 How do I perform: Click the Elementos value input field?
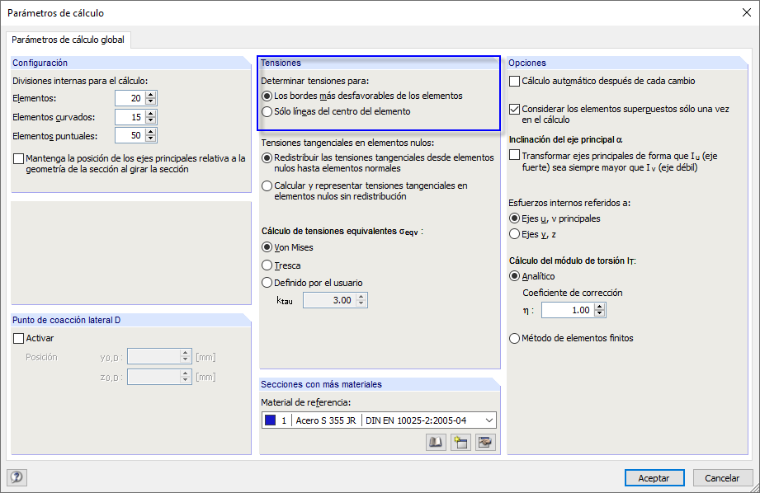[x=130, y=98]
